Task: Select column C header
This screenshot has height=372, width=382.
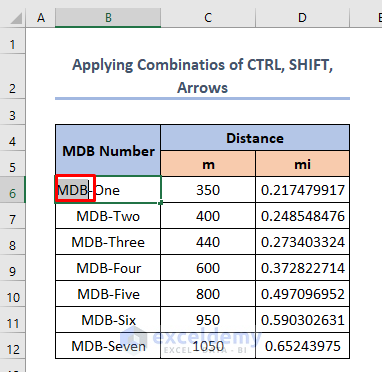Action: click(208, 17)
